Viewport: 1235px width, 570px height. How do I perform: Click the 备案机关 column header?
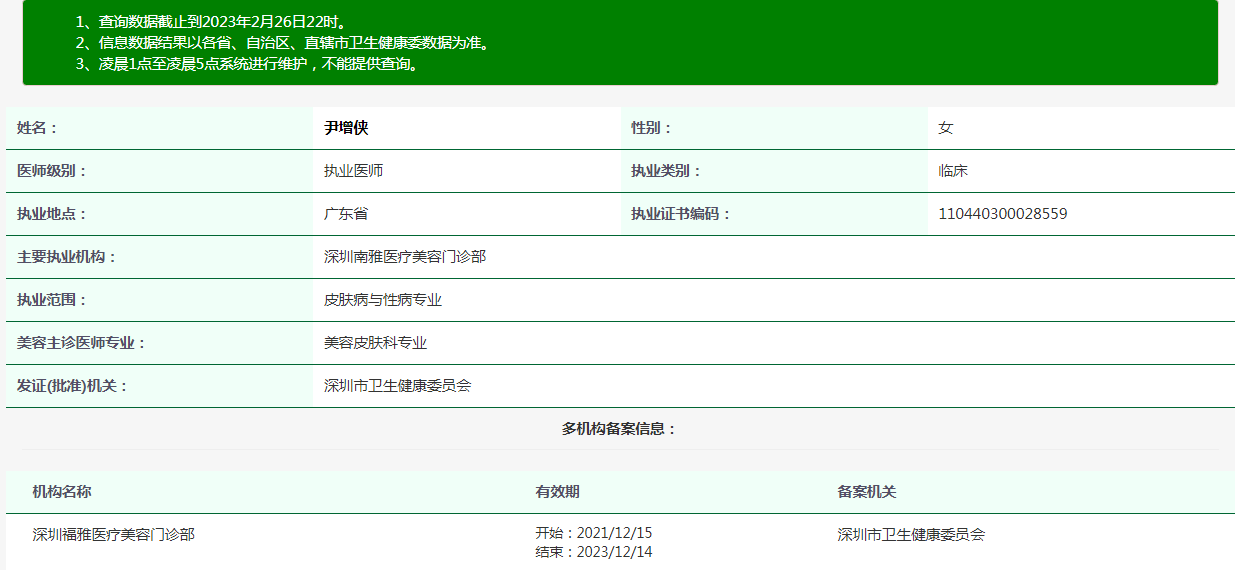(x=867, y=492)
